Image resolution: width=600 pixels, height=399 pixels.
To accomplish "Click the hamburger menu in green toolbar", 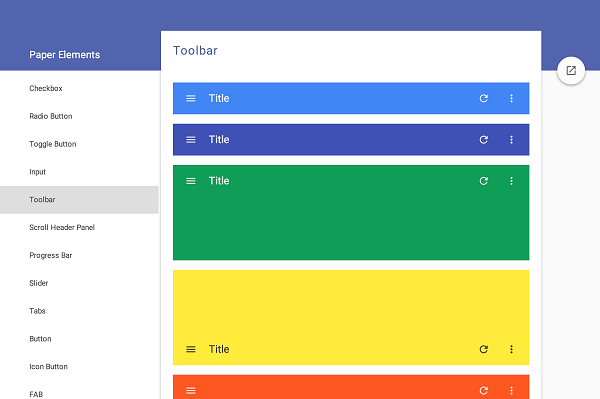I will click(191, 181).
